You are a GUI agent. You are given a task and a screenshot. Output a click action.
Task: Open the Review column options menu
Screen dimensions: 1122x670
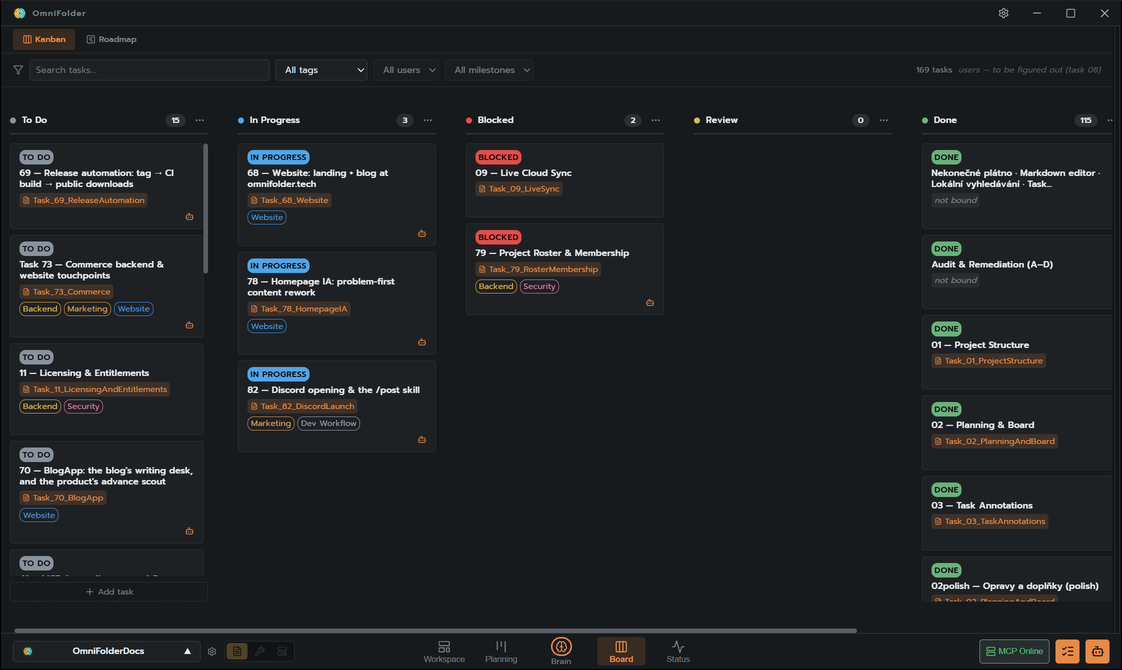[x=884, y=120]
